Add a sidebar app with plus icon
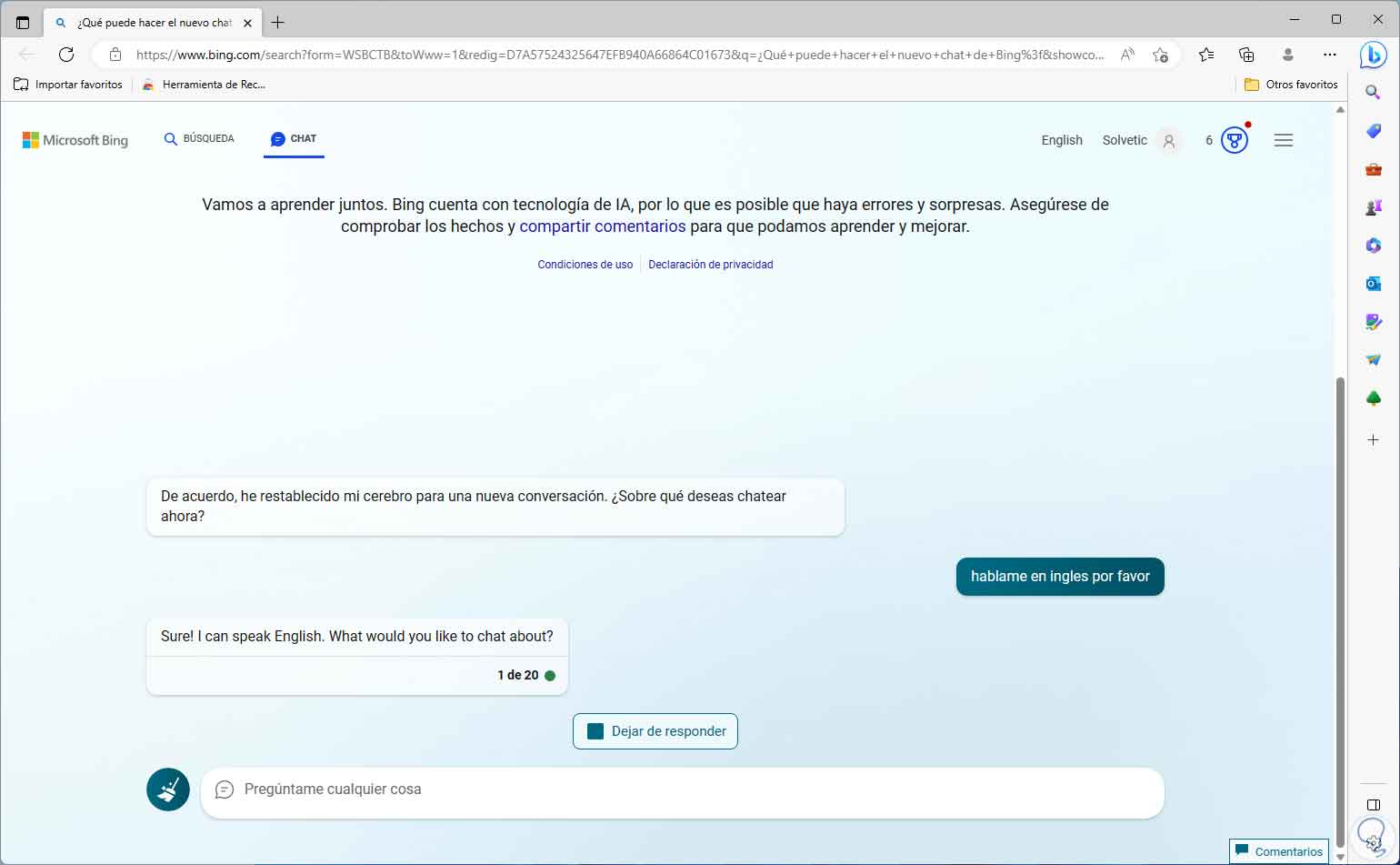The image size is (1400, 865). point(1374,440)
